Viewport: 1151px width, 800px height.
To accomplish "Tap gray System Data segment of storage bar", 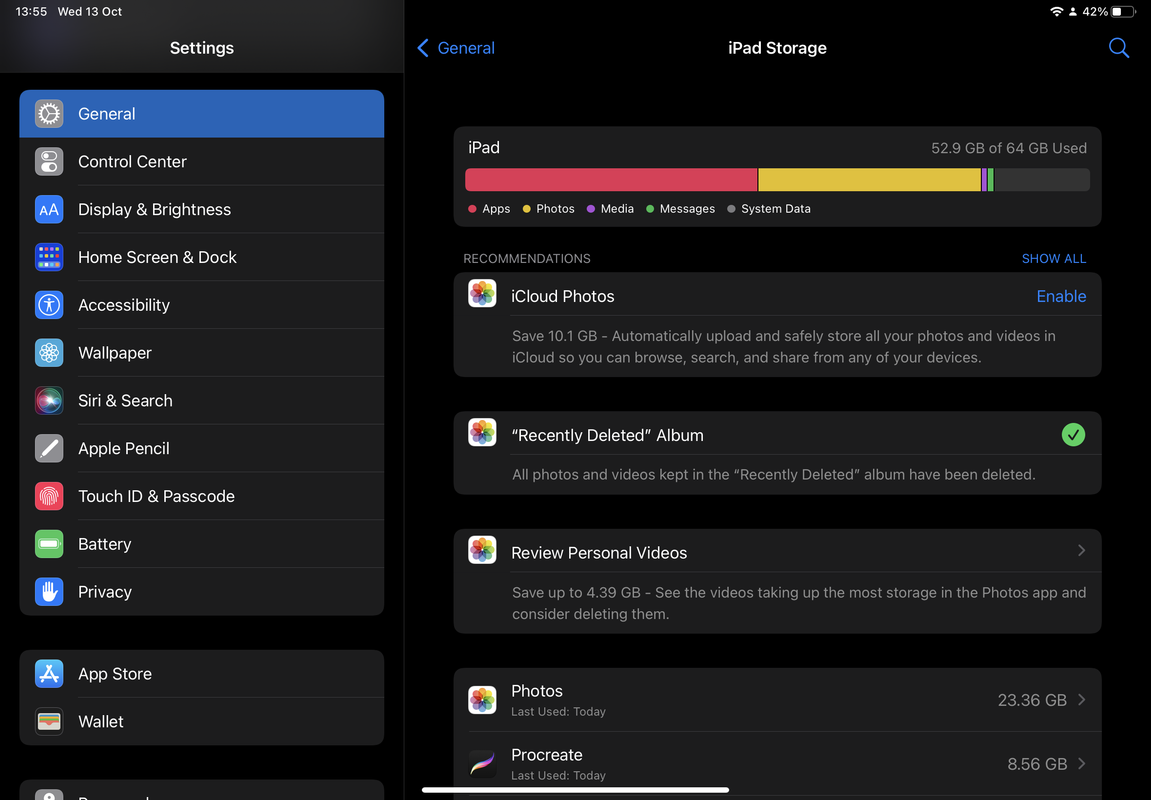I will 1042,180.
